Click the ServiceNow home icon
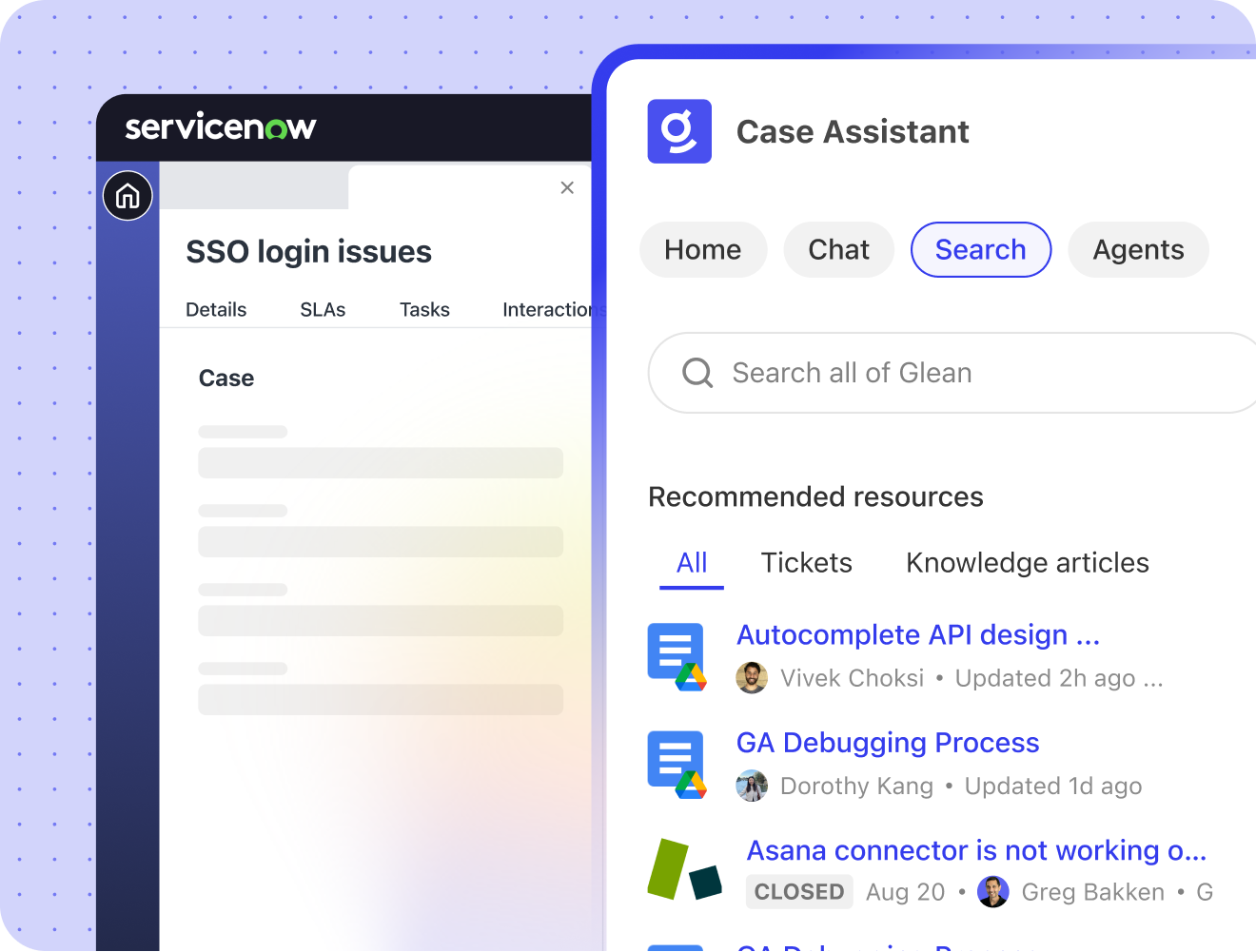1256x952 pixels. point(128,196)
